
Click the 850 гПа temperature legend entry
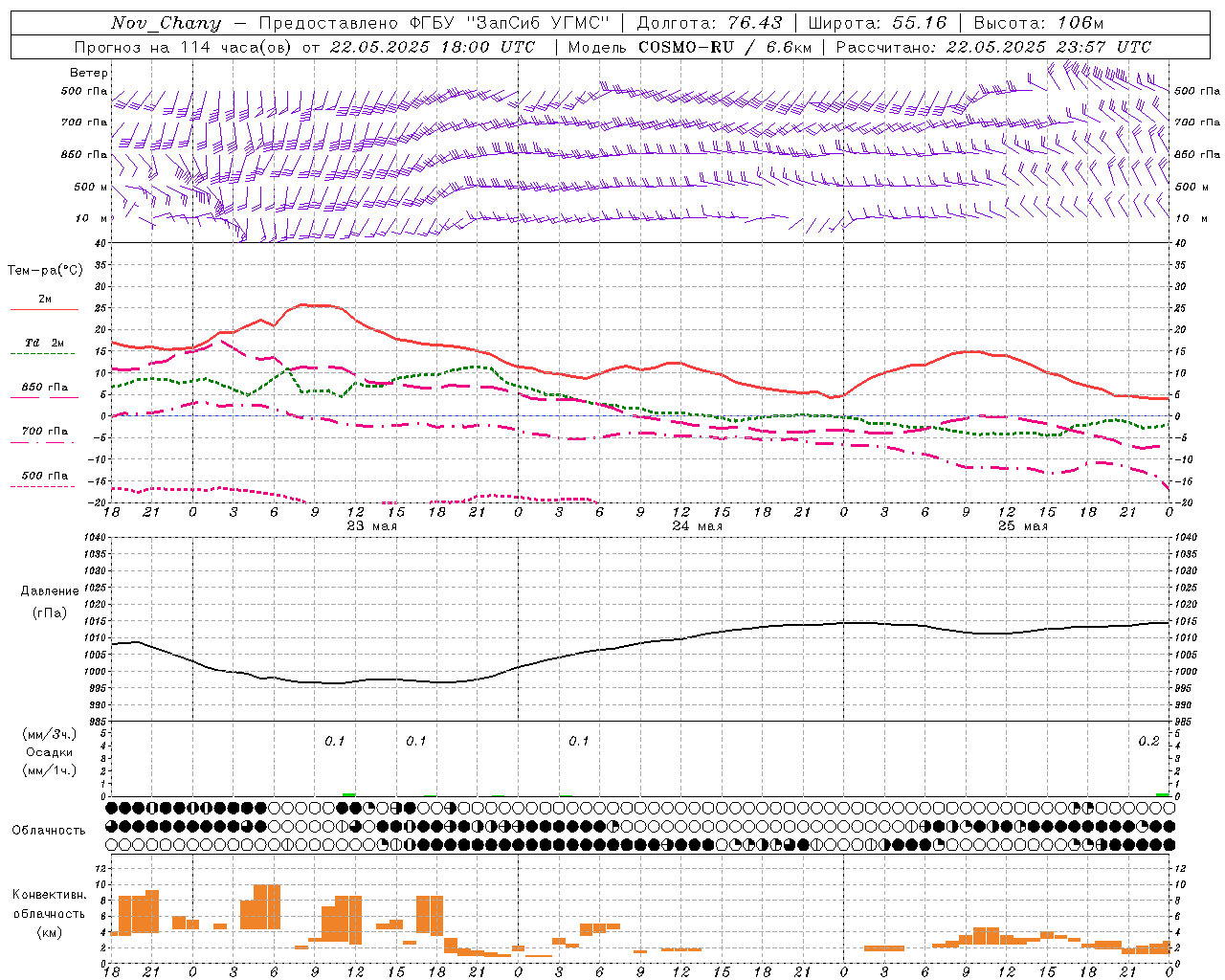point(45,388)
